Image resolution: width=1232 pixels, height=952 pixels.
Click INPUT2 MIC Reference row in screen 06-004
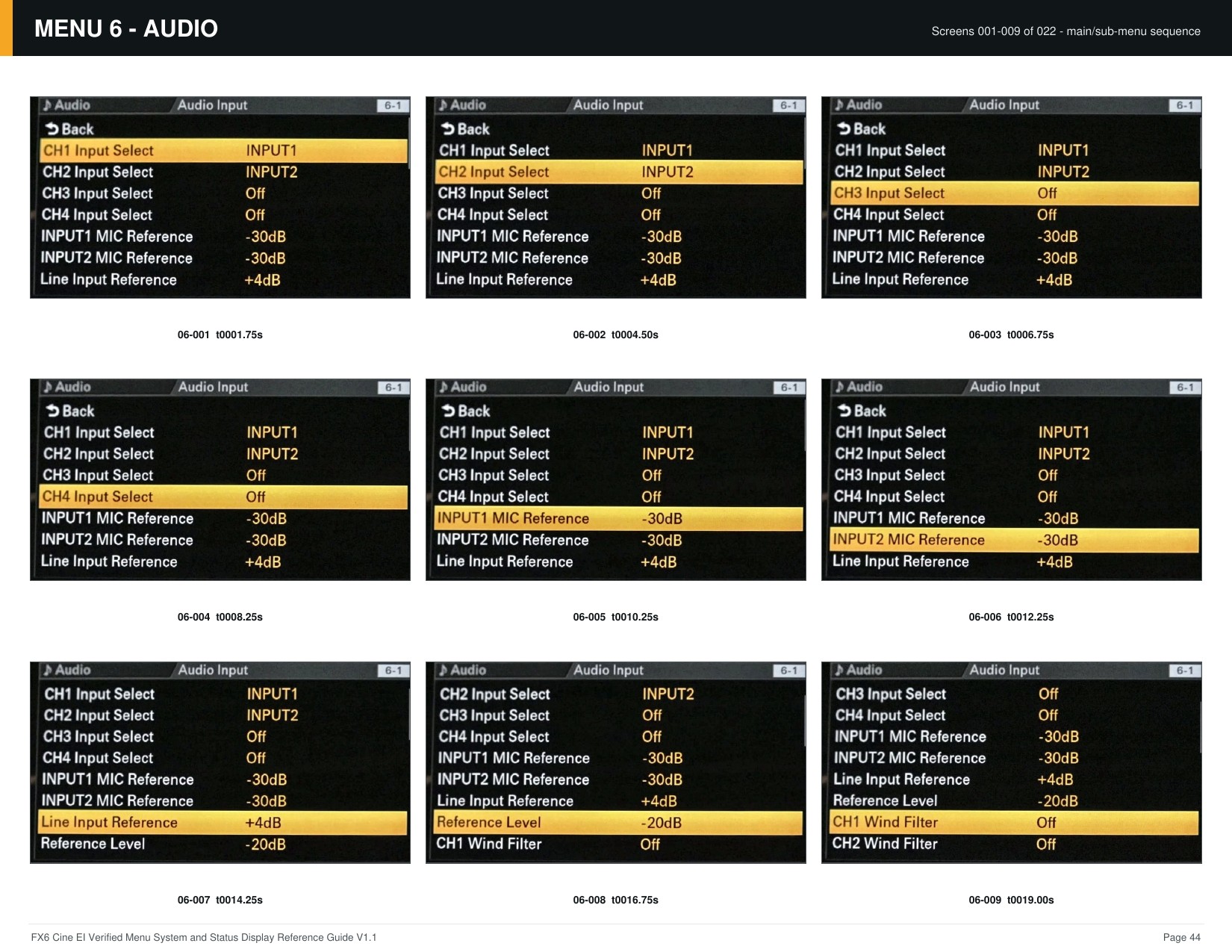223,541
